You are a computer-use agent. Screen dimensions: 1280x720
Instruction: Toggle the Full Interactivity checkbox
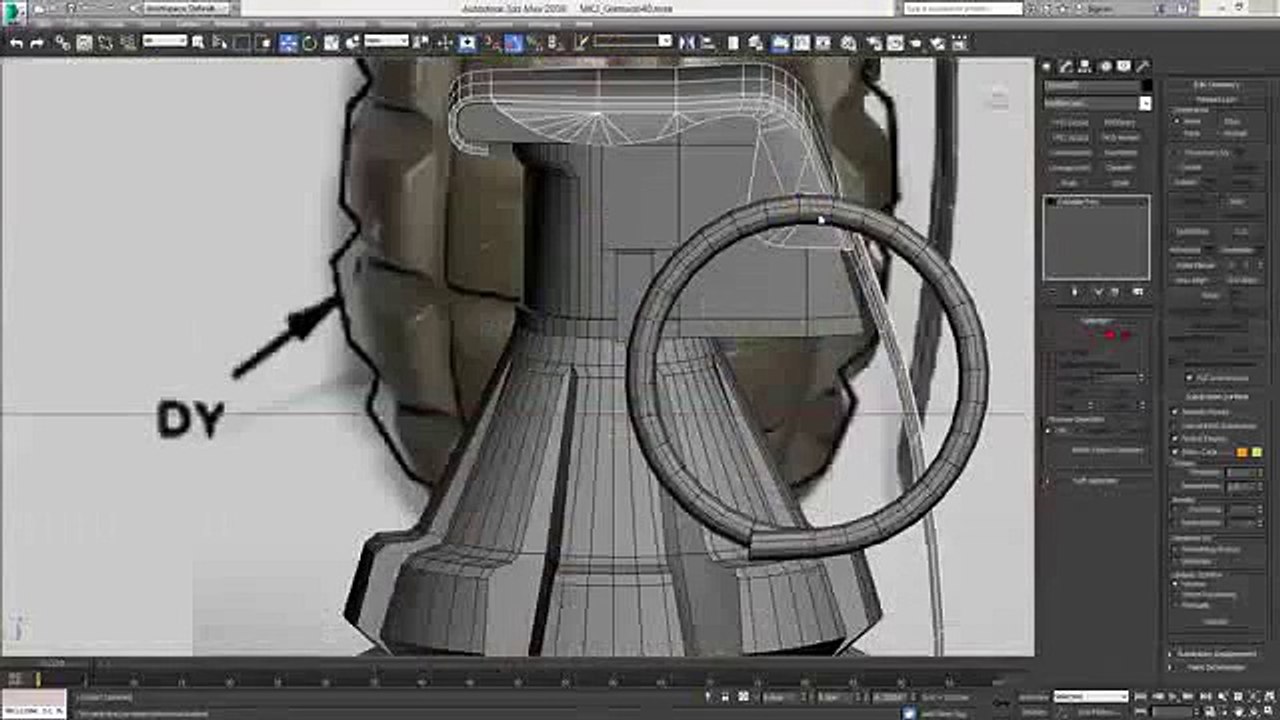[1190, 378]
